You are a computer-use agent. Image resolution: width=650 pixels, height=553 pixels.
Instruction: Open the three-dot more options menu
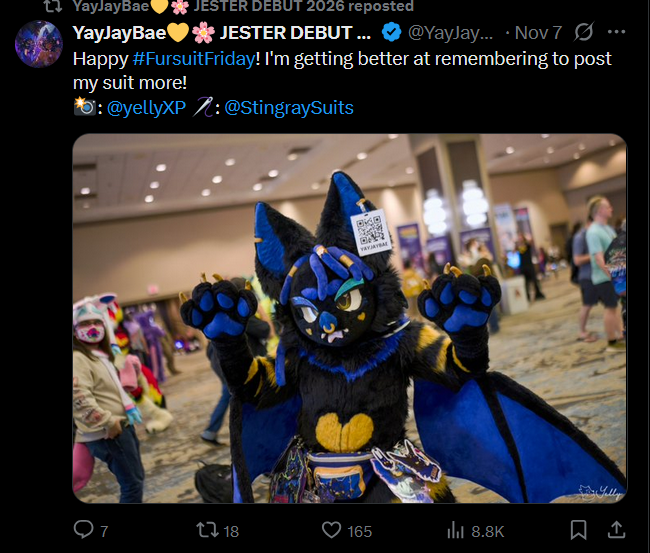tap(616, 32)
